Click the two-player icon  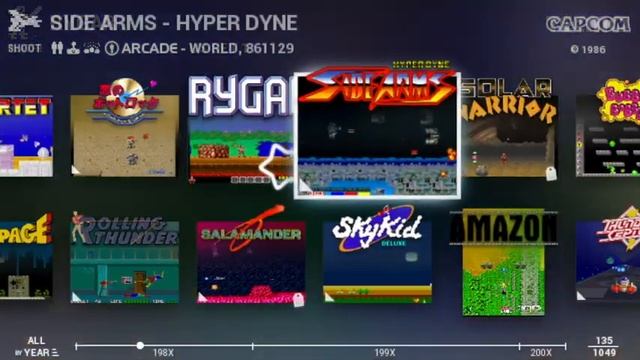[57, 49]
